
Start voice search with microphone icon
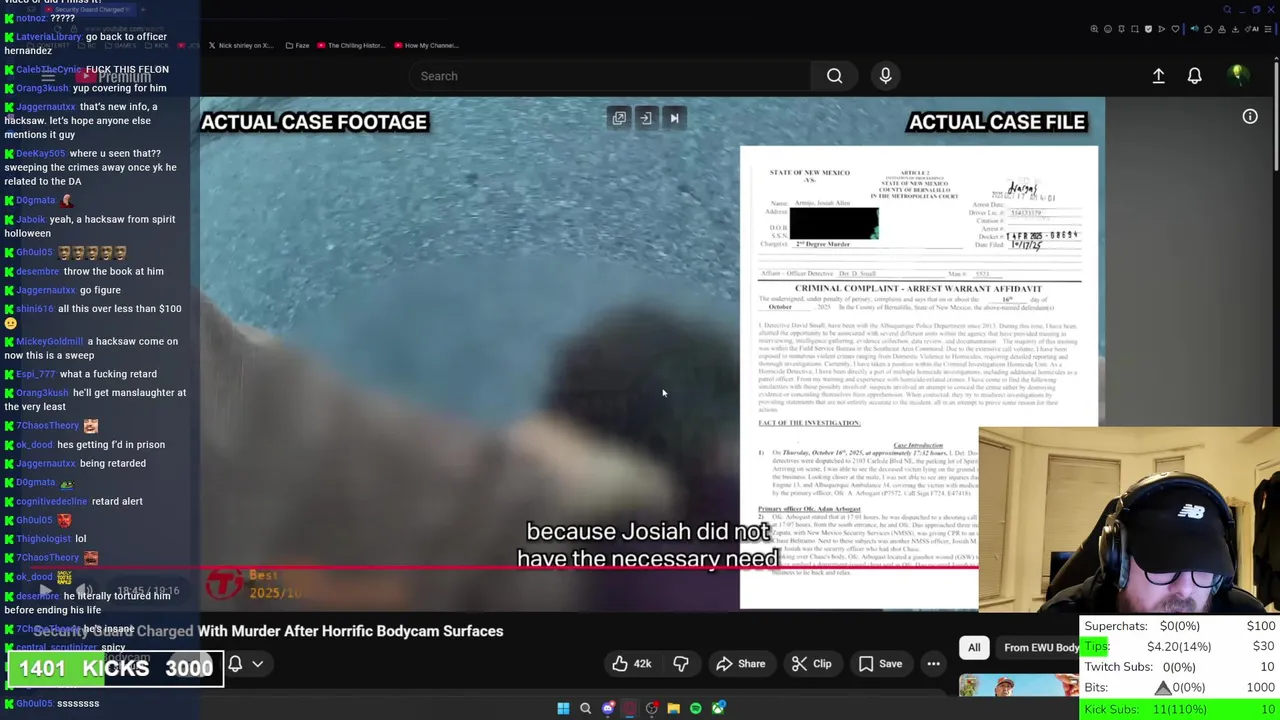coord(885,76)
